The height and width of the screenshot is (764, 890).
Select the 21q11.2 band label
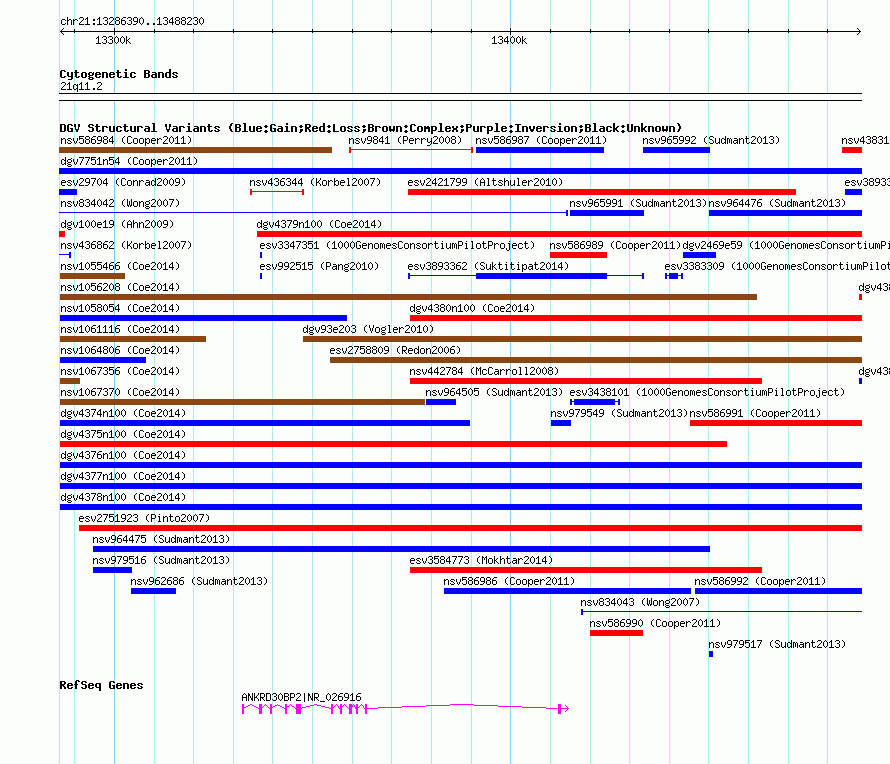coord(81,86)
